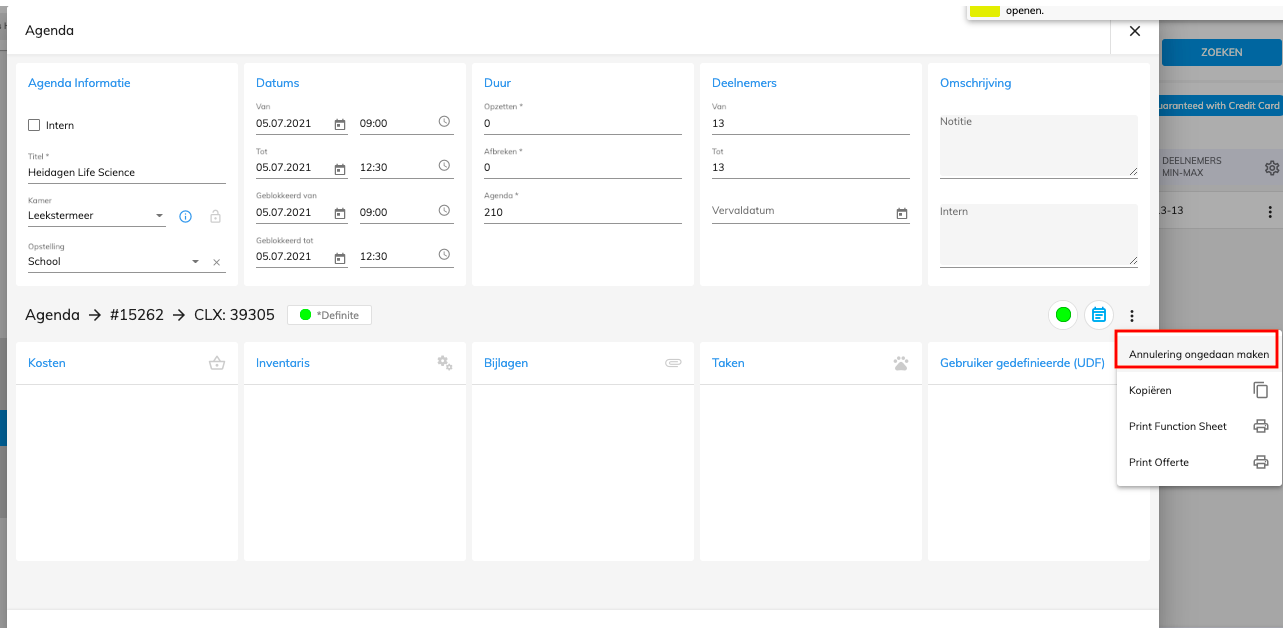Viewport: 1285px width, 628px height.
Task: Click the #15262 breadcrumb text
Action: [x=136, y=315]
